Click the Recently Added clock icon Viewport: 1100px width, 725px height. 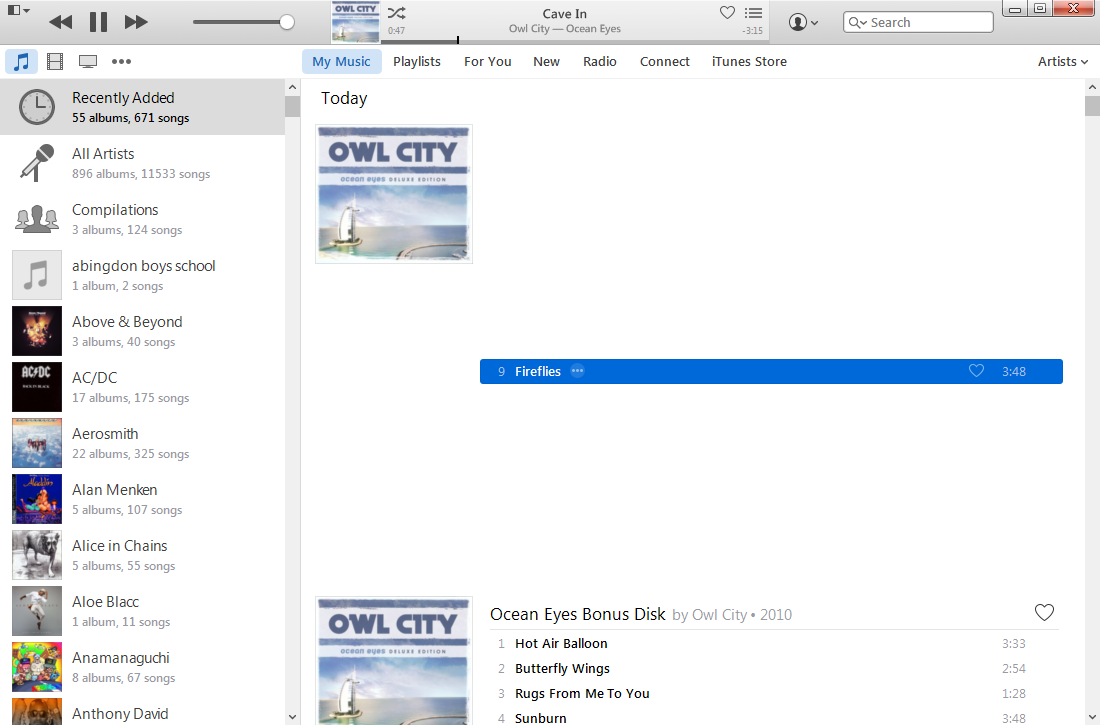pos(36,107)
